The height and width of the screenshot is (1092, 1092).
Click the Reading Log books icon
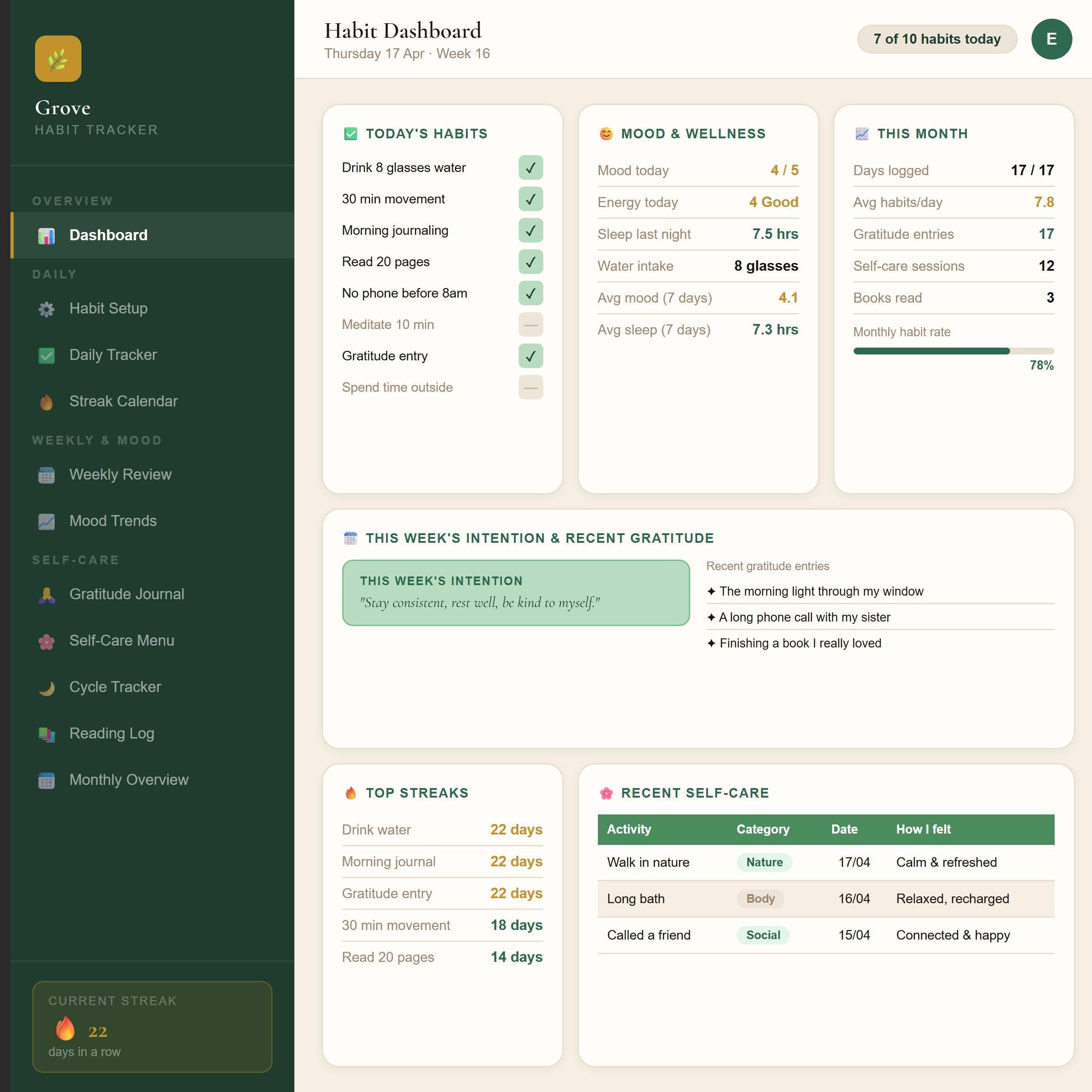46,734
